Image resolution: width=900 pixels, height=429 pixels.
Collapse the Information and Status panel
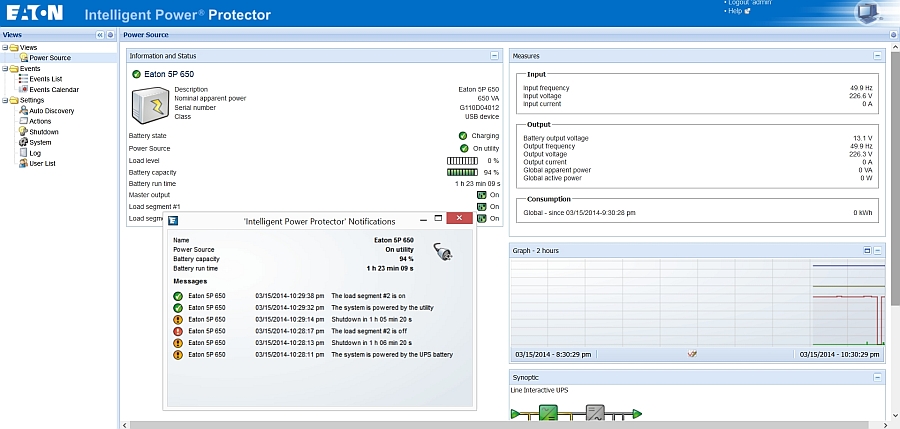coord(494,56)
